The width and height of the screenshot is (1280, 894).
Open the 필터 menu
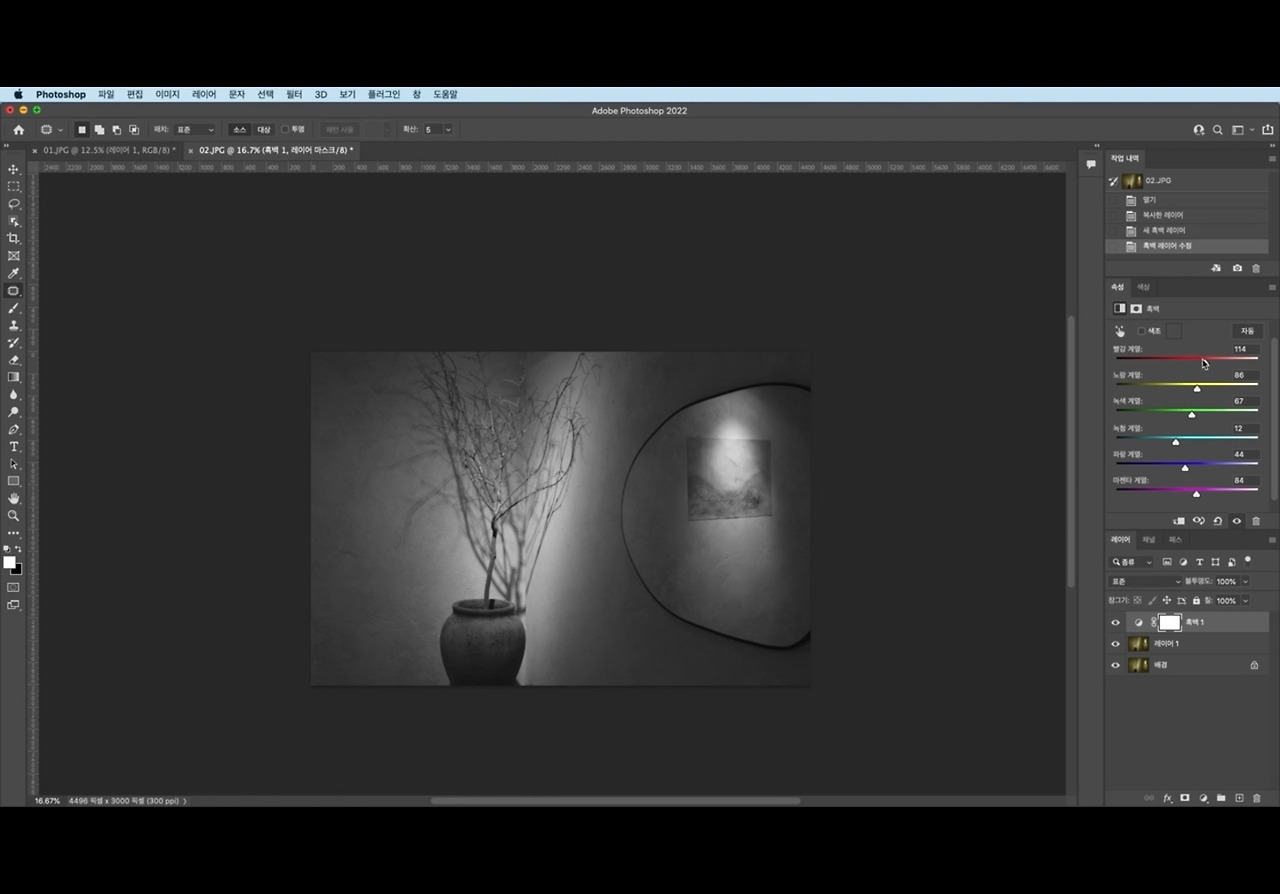pyautogui.click(x=294, y=94)
